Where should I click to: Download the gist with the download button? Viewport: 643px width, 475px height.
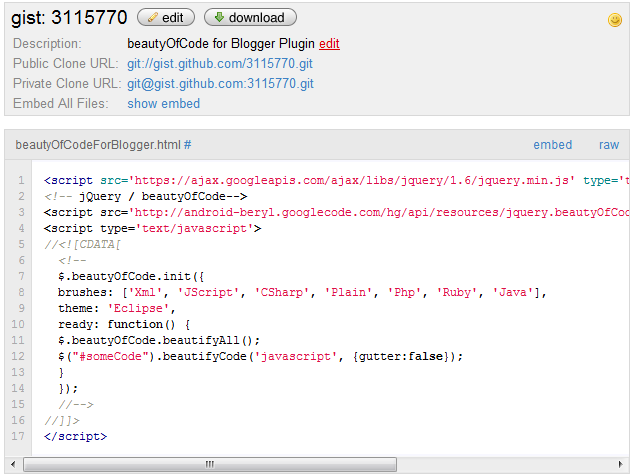pos(250,18)
